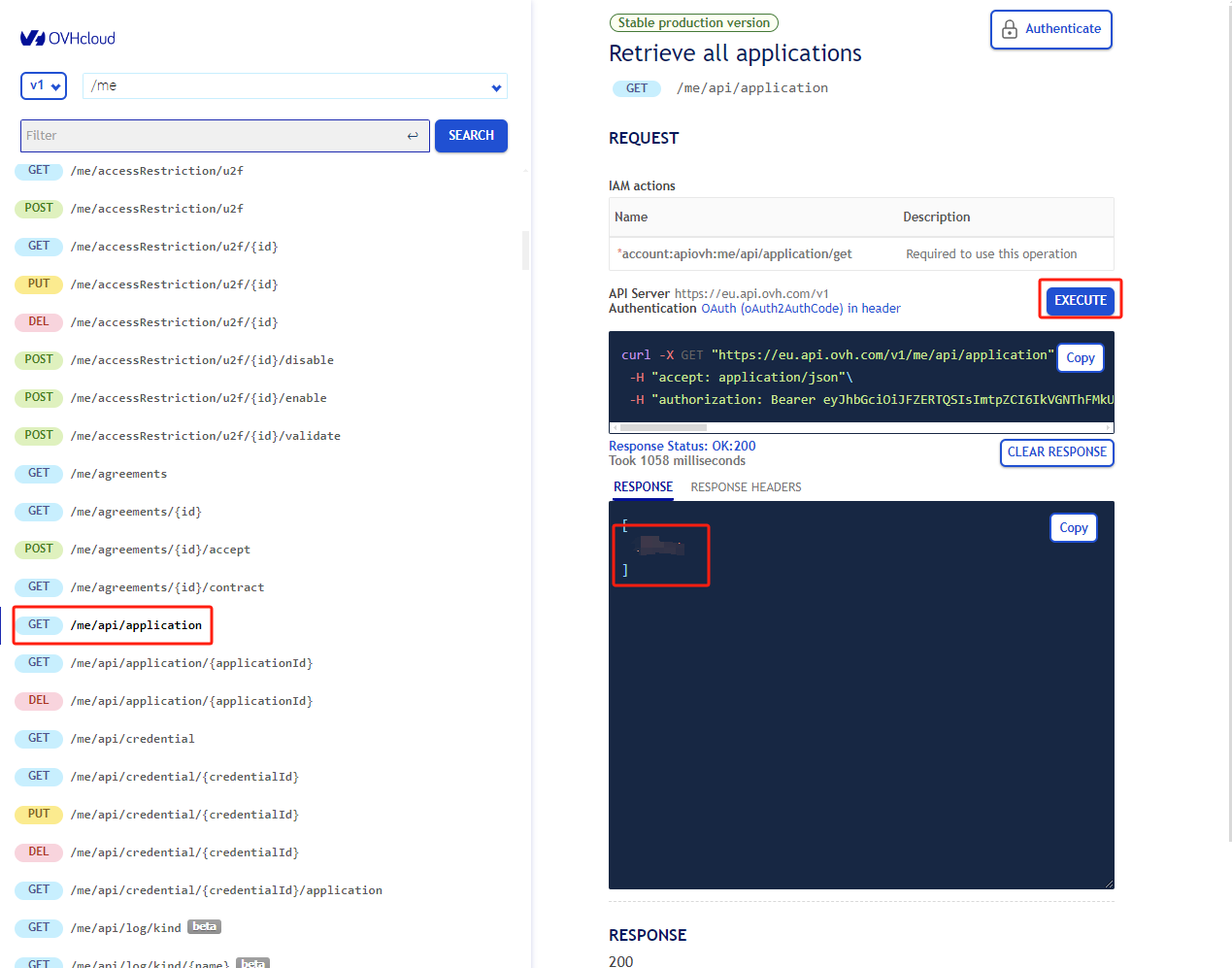This screenshot has width=1232, height=968.
Task: Select POST /me/accessRestriction/u2f/{id}/disable endpoint
Action: 175,360
